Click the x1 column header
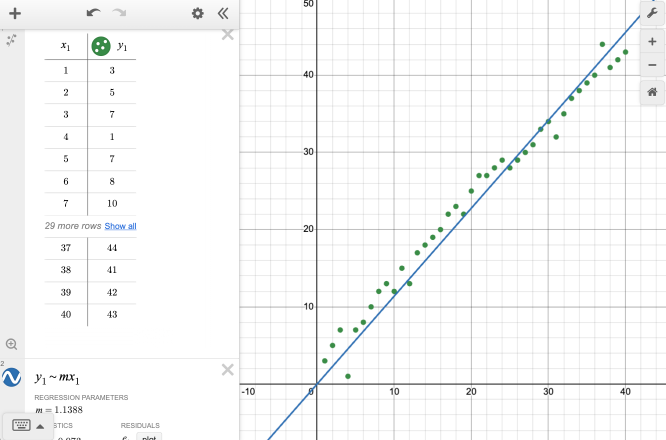 [65, 46]
